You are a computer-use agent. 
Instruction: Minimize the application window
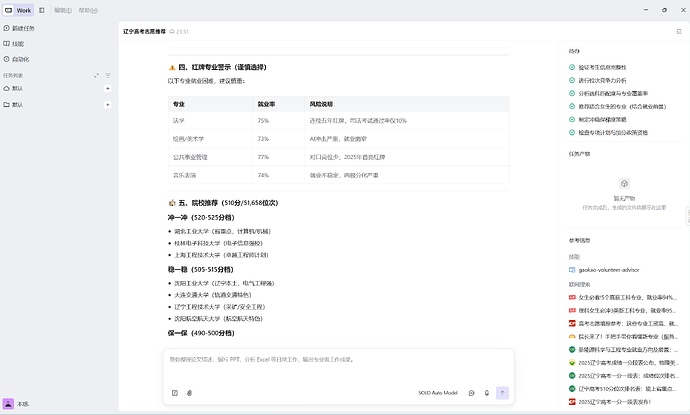[646, 10]
